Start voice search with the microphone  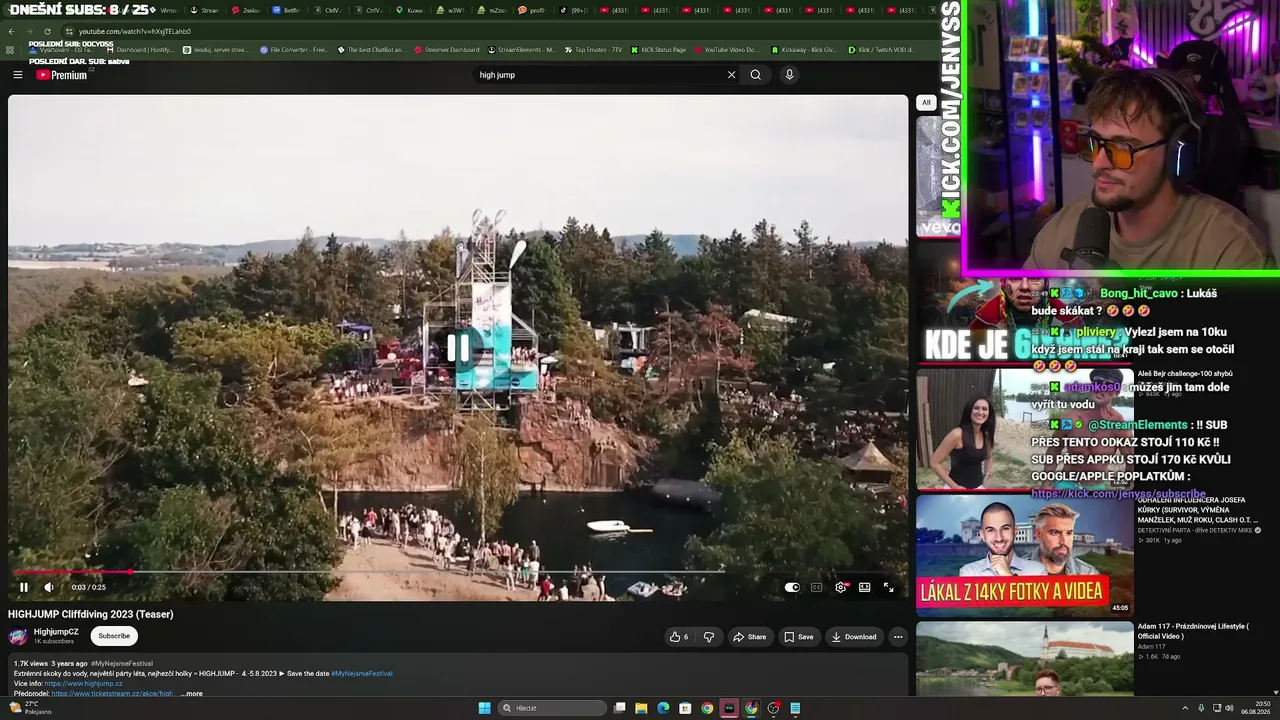(x=789, y=75)
